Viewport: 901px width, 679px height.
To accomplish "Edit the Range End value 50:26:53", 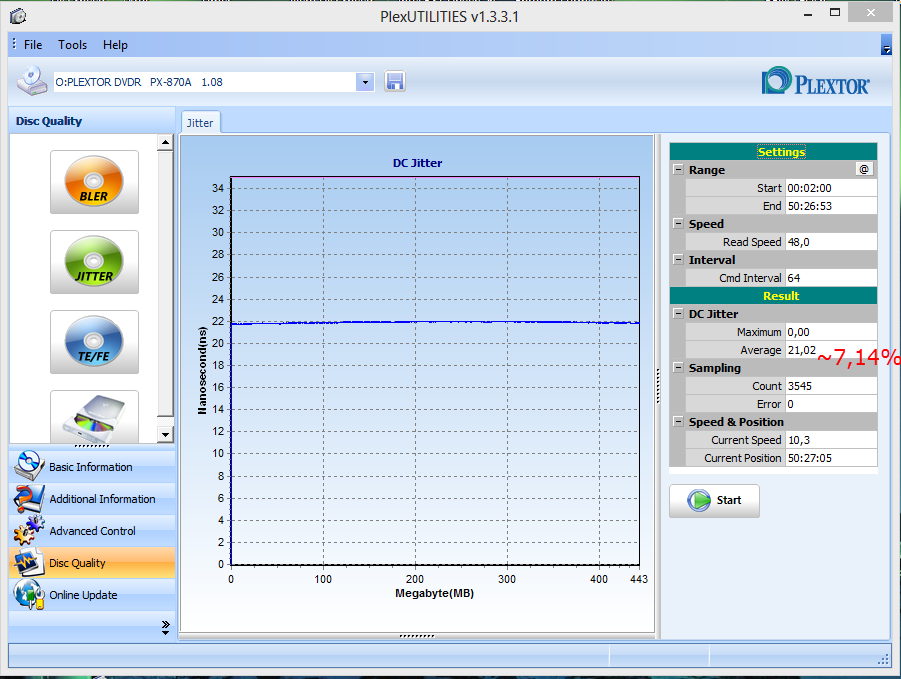I will pyautogui.click(x=831, y=206).
